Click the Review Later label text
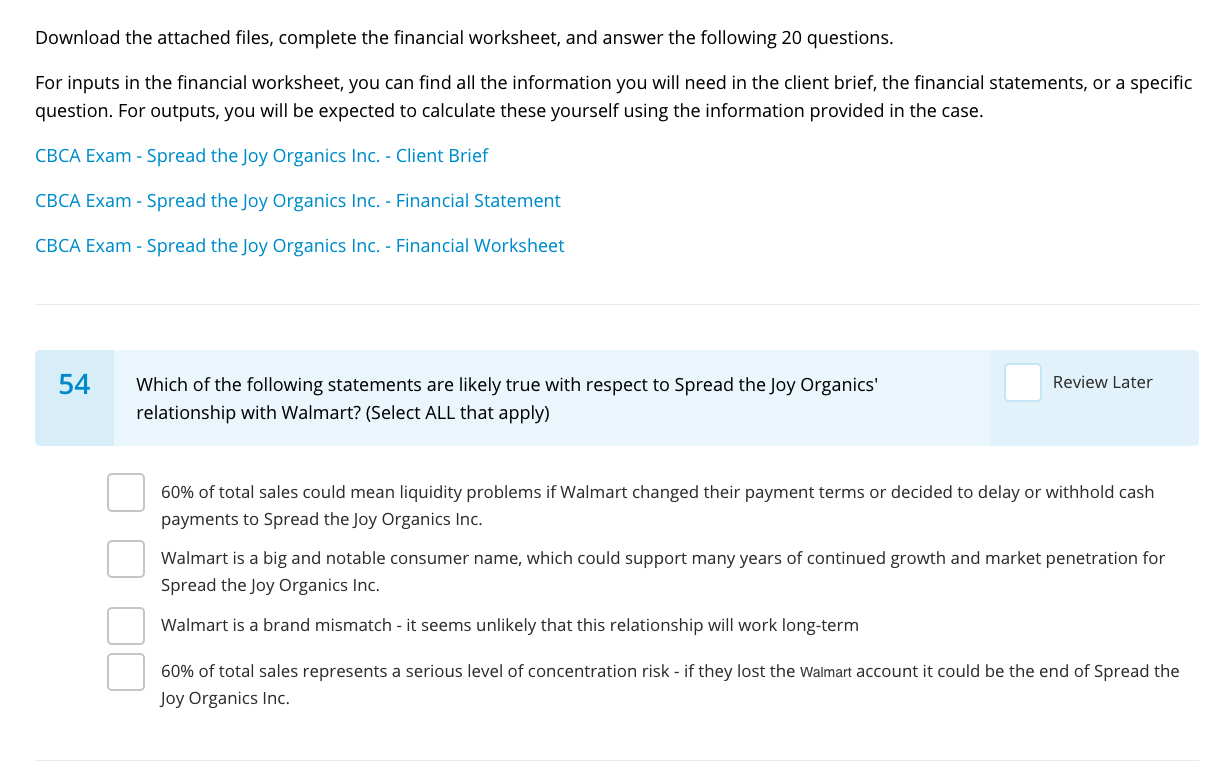This screenshot has height=782, width=1216. point(1102,383)
